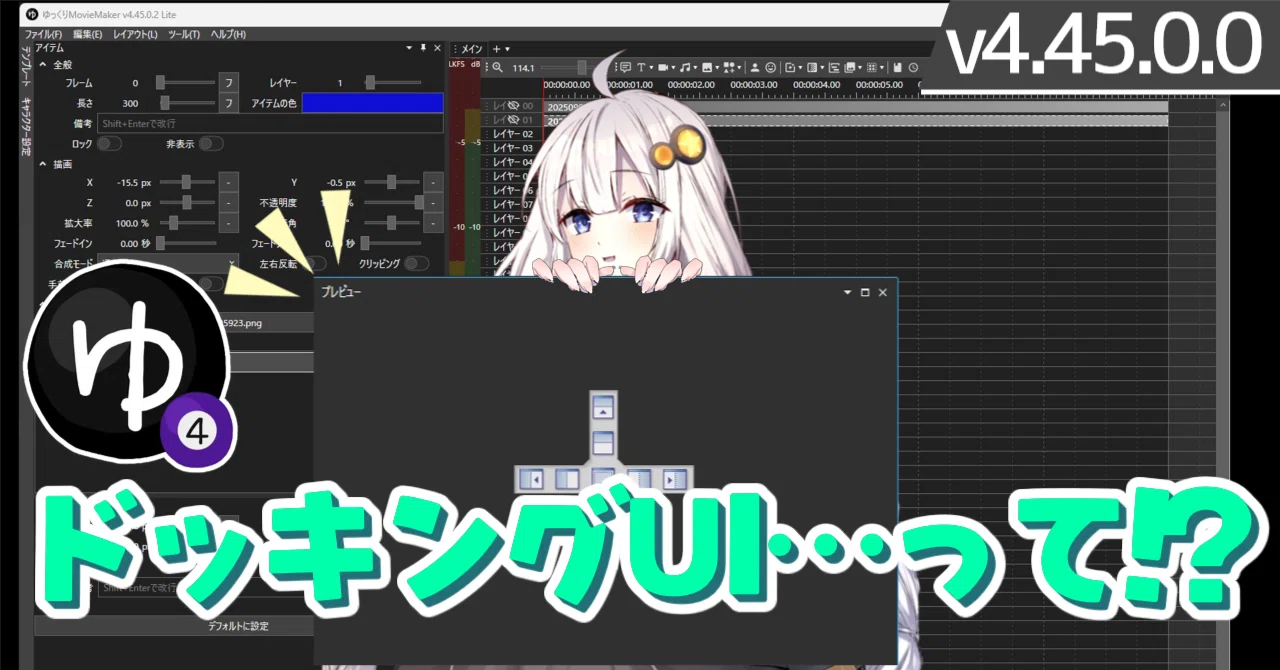Viewport: 1280px width, 670px height.
Task: Open the ファイル(F) menu
Action: (43, 34)
